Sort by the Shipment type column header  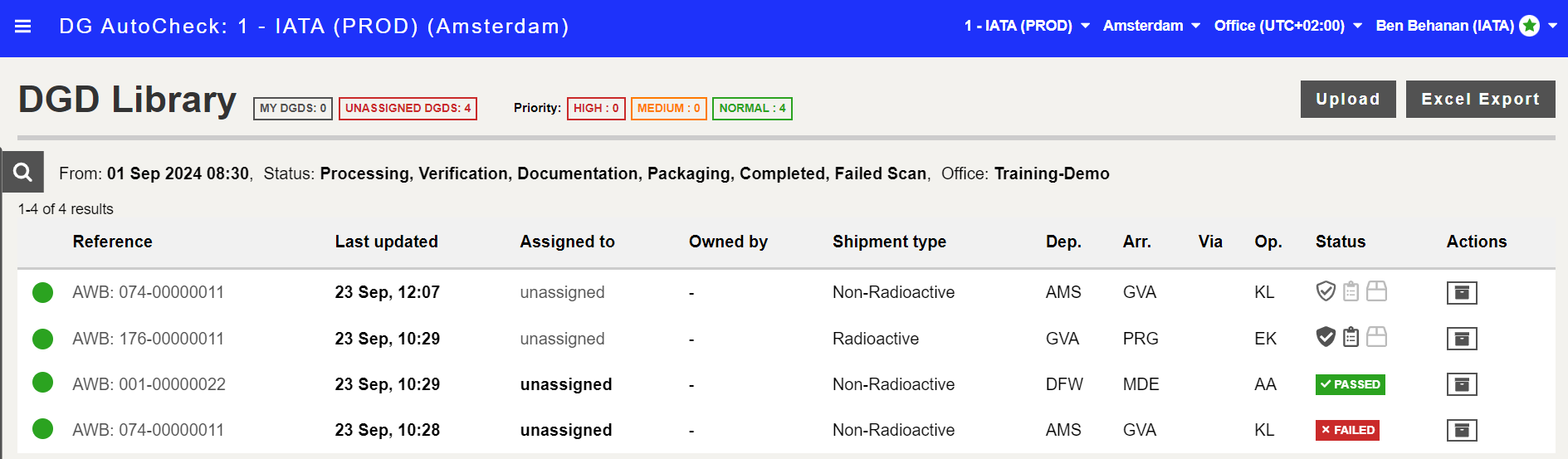pyautogui.click(x=889, y=242)
